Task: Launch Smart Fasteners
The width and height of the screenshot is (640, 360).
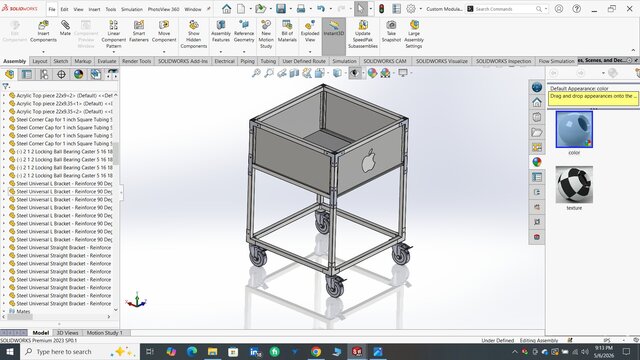Action: [139, 31]
